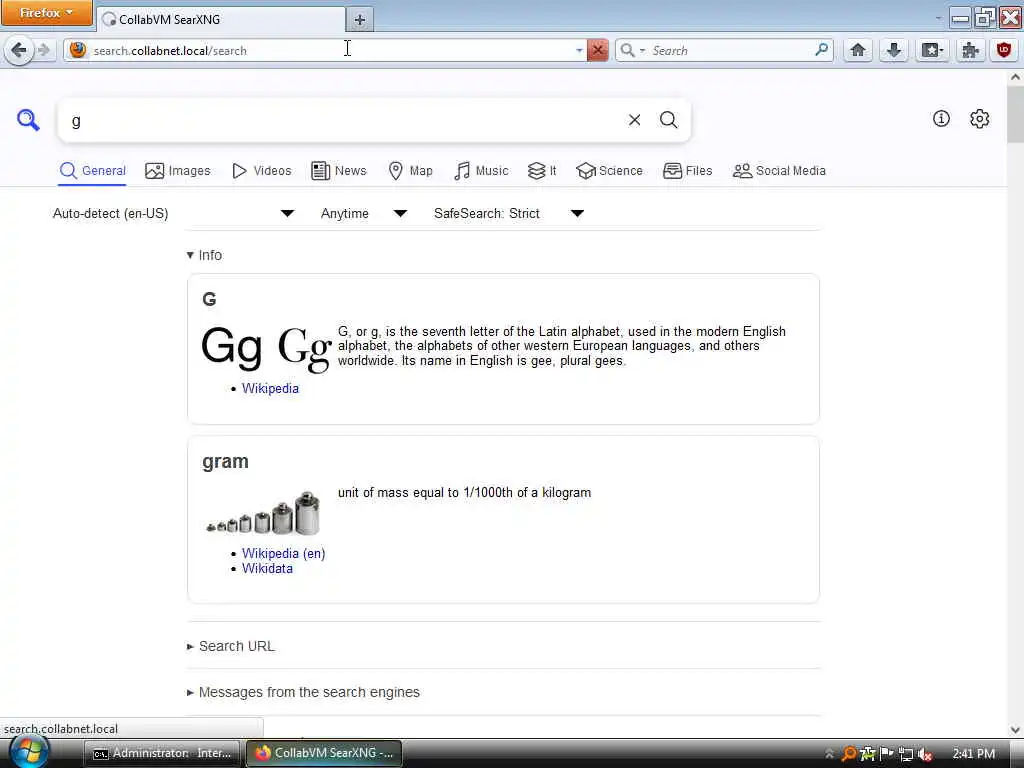
Task: Switch to the News tab
Action: (x=338, y=171)
